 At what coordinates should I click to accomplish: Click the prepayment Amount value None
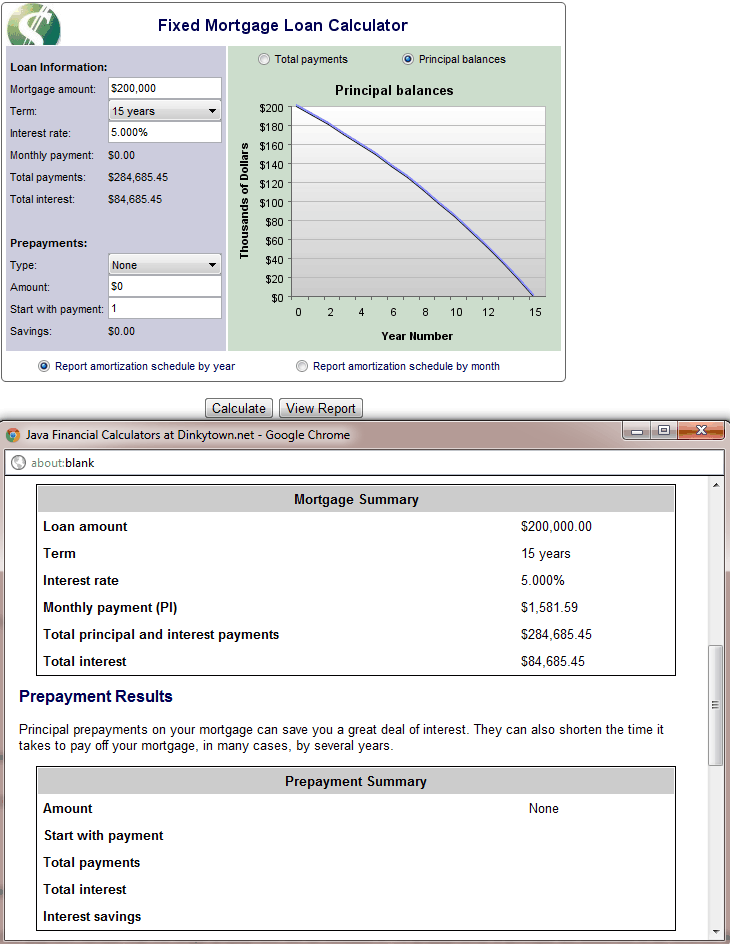(543, 809)
